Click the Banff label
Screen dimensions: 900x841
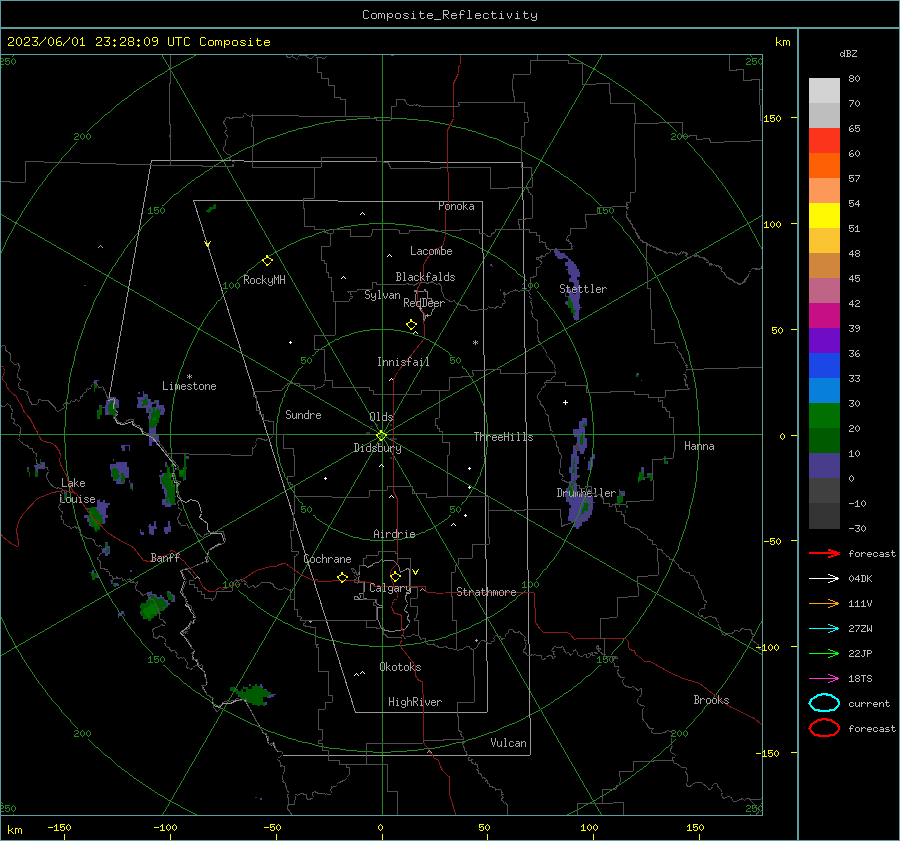coord(165,558)
